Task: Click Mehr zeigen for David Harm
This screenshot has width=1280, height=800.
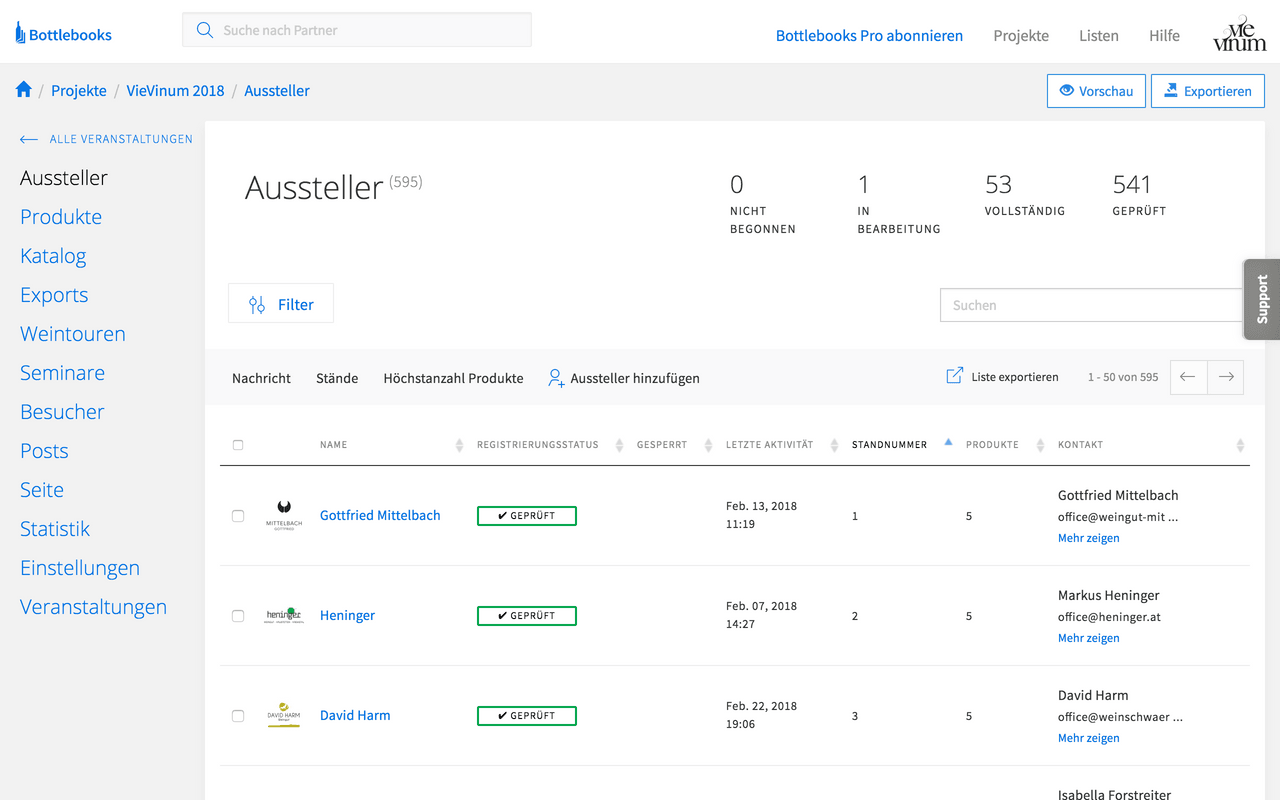Action: (x=1088, y=738)
